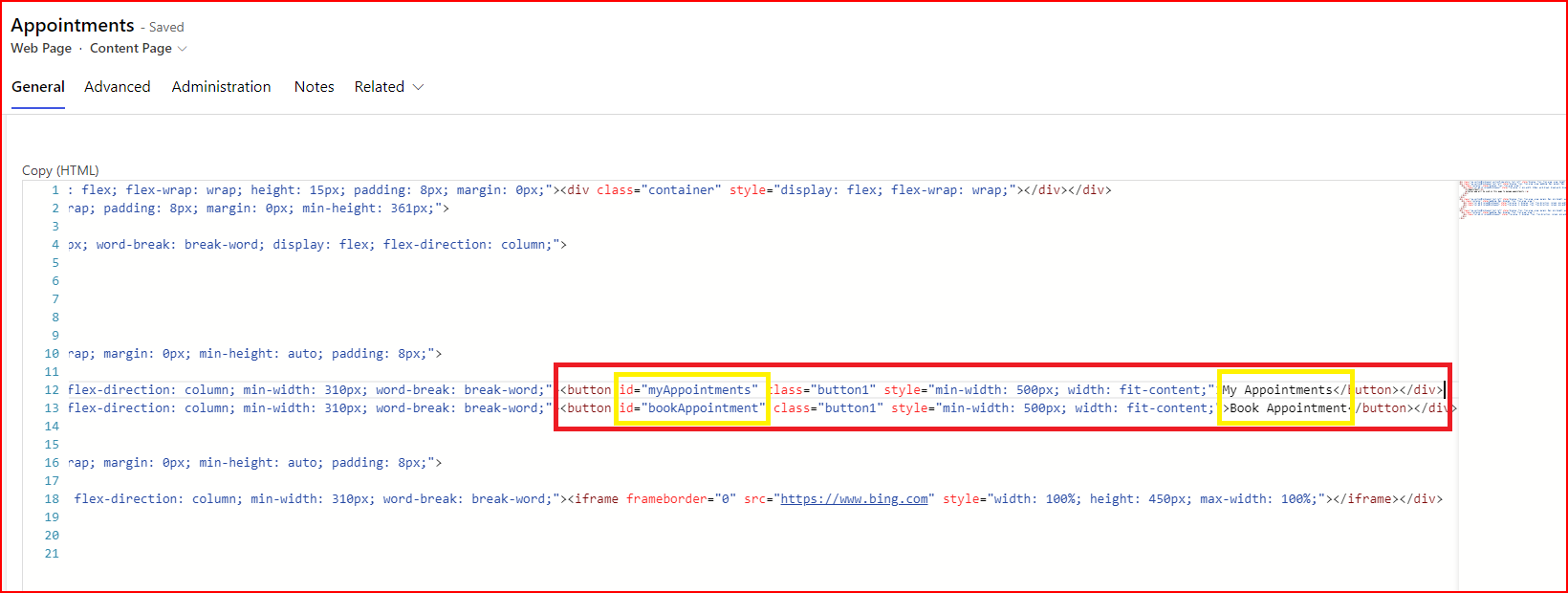Viewport: 1568px width, 593px height.
Task: Click the https://www.bing.com link in code
Action: click(x=855, y=499)
